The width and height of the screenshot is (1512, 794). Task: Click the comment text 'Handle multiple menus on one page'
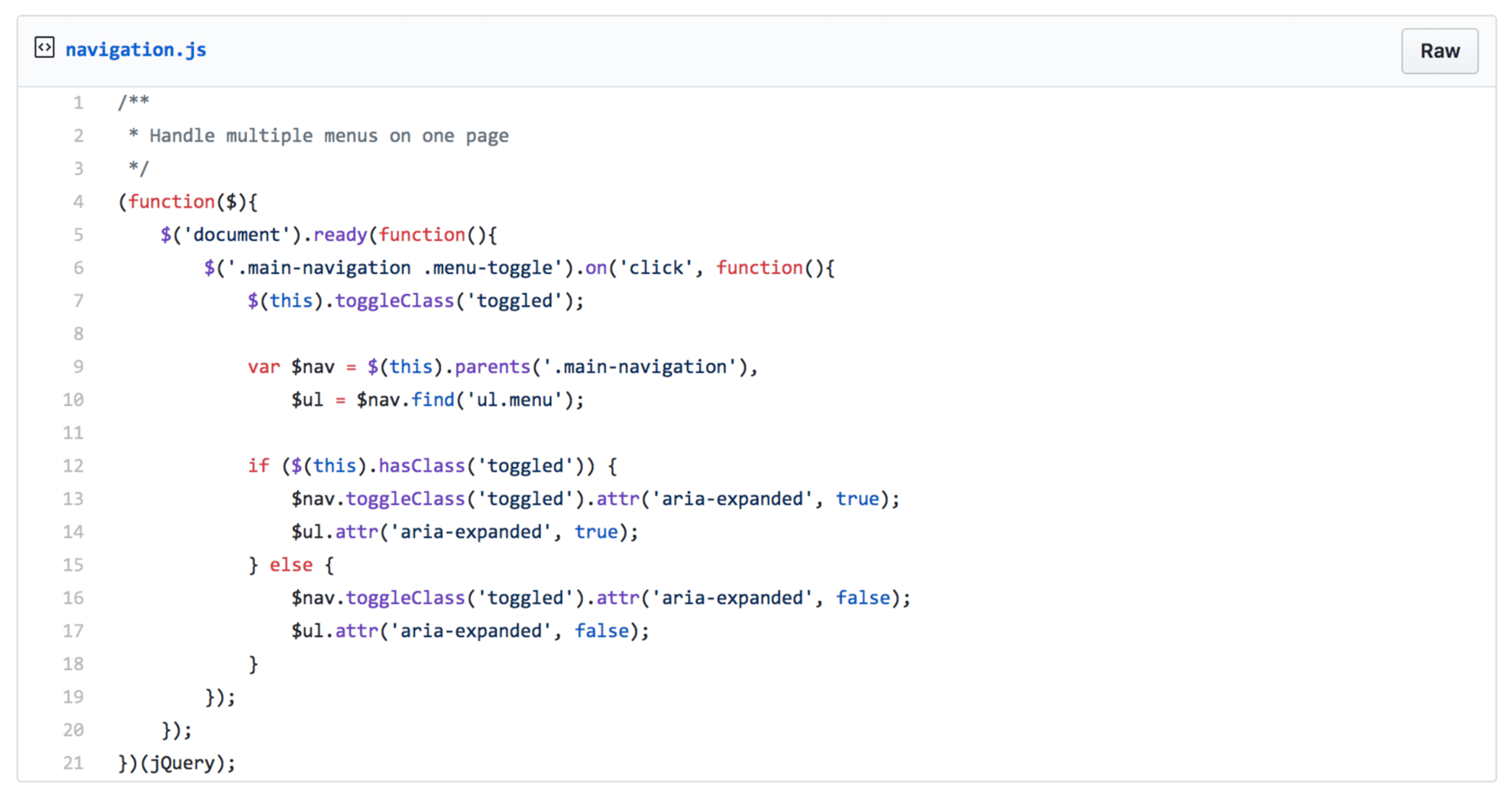click(328, 136)
